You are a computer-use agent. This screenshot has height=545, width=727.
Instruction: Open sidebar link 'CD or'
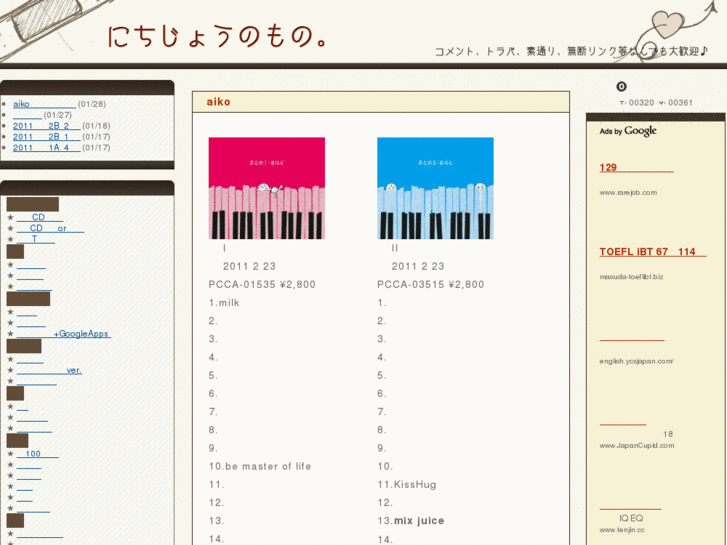point(51,228)
